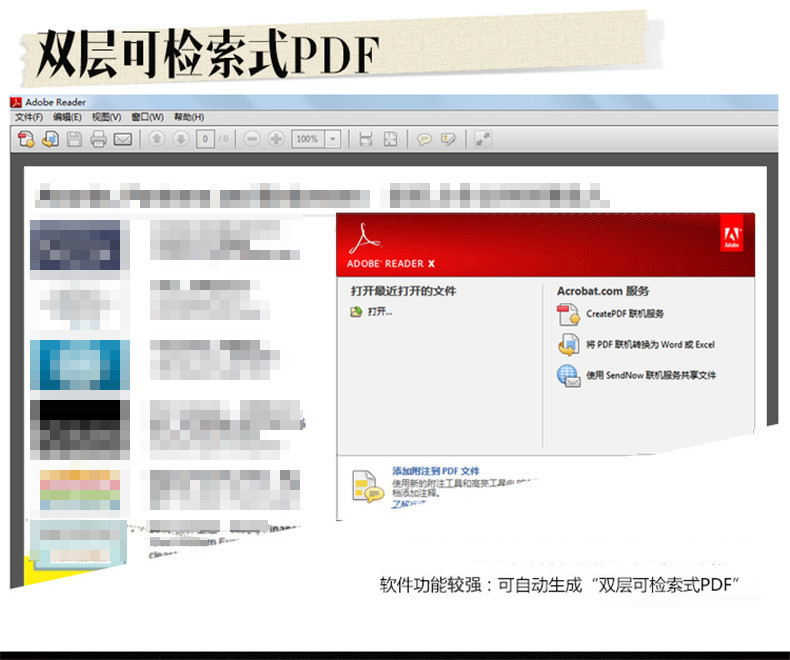The height and width of the screenshot is (660, 790).
Task: Go to next page with down arrow
Action: (181, 139)
